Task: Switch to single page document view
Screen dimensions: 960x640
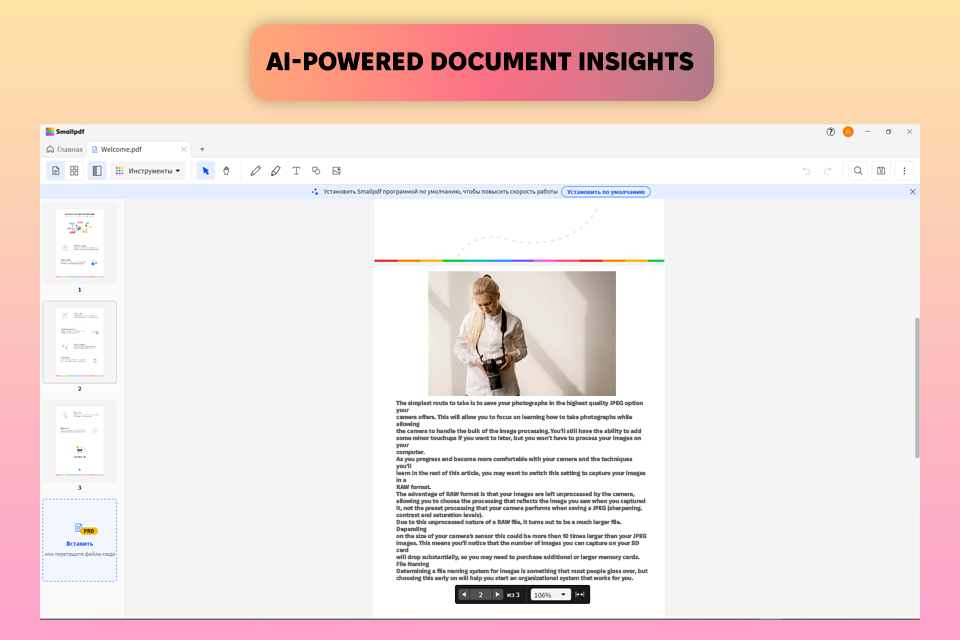Action: [56, 171]
